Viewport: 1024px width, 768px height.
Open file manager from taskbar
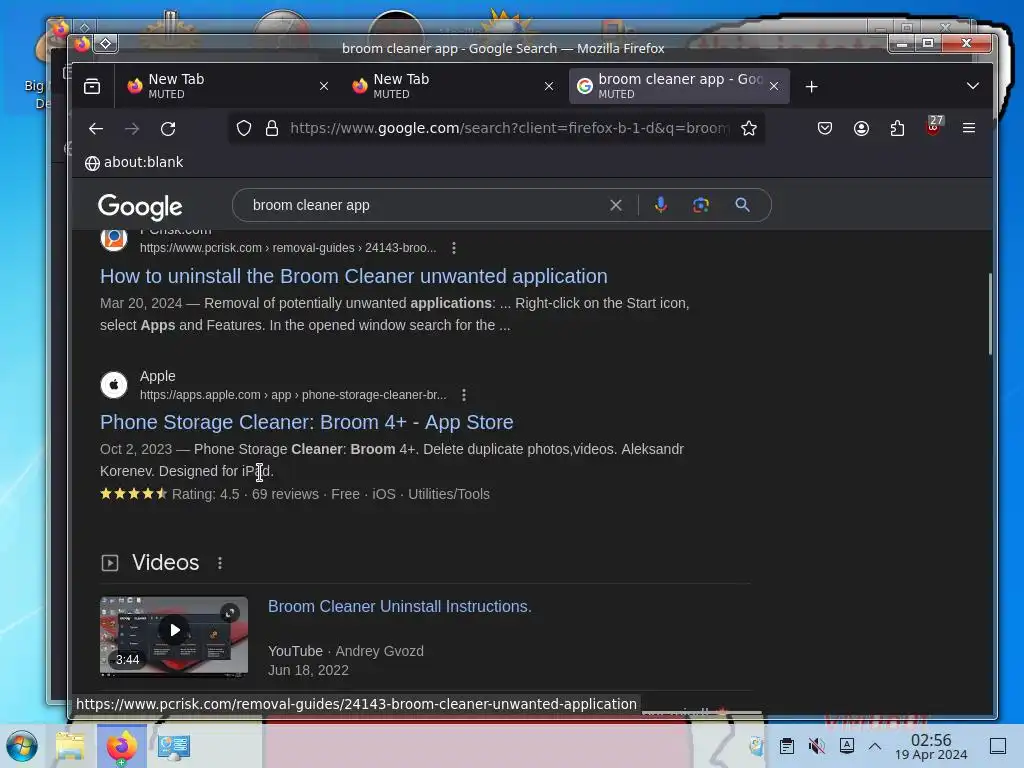pyautogui.click(x=71, y=746)
